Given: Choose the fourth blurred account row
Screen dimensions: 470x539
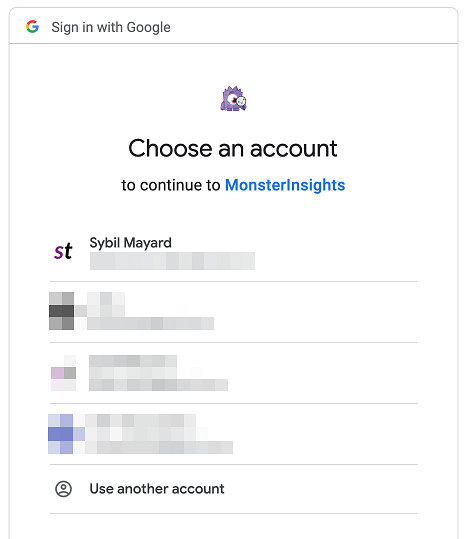Looking at the screenshot, I should coord(233,434).
